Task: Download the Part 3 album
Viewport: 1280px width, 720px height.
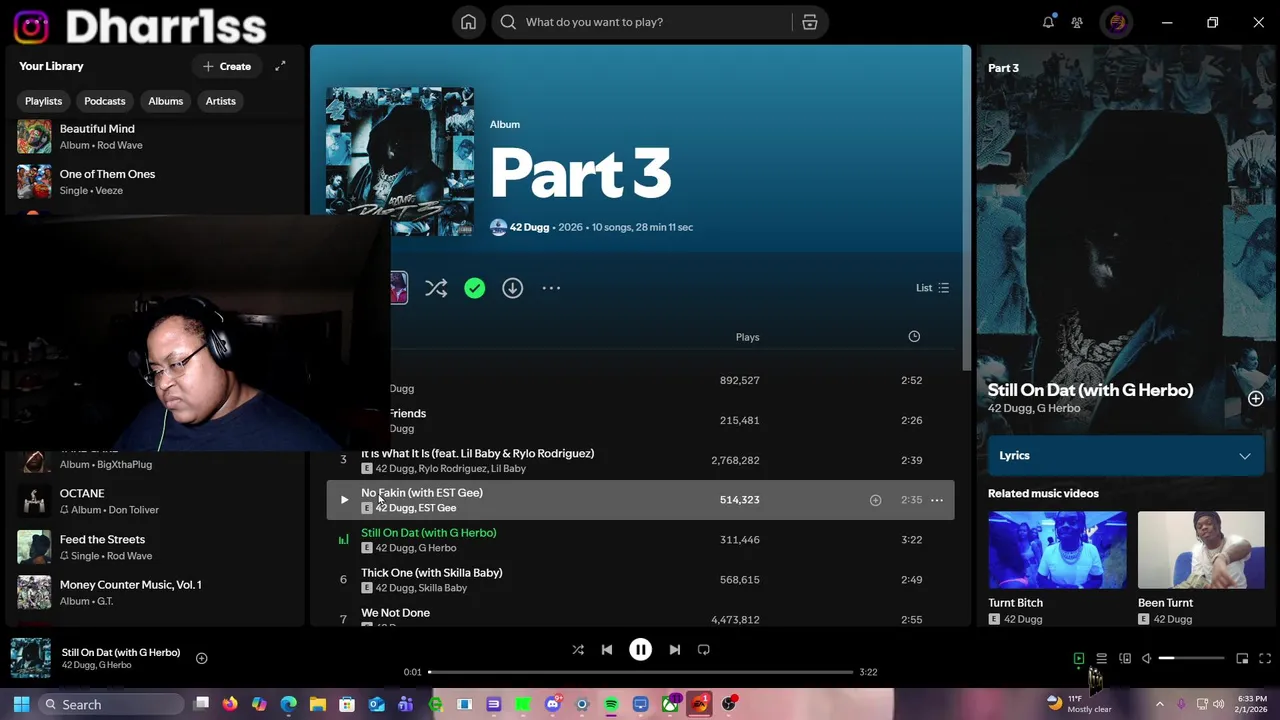Action: (x=512, y=288)
